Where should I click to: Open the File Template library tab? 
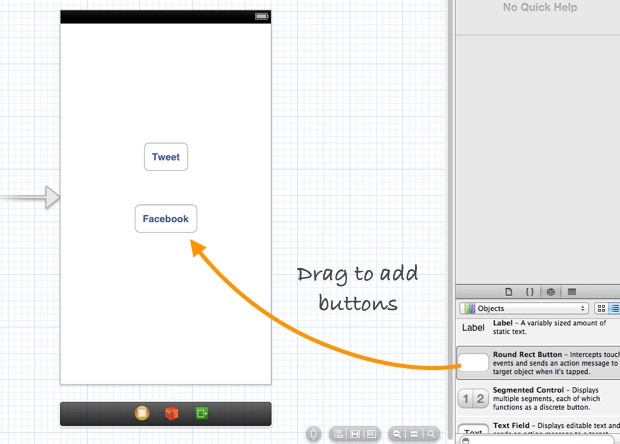pos(508,291)
